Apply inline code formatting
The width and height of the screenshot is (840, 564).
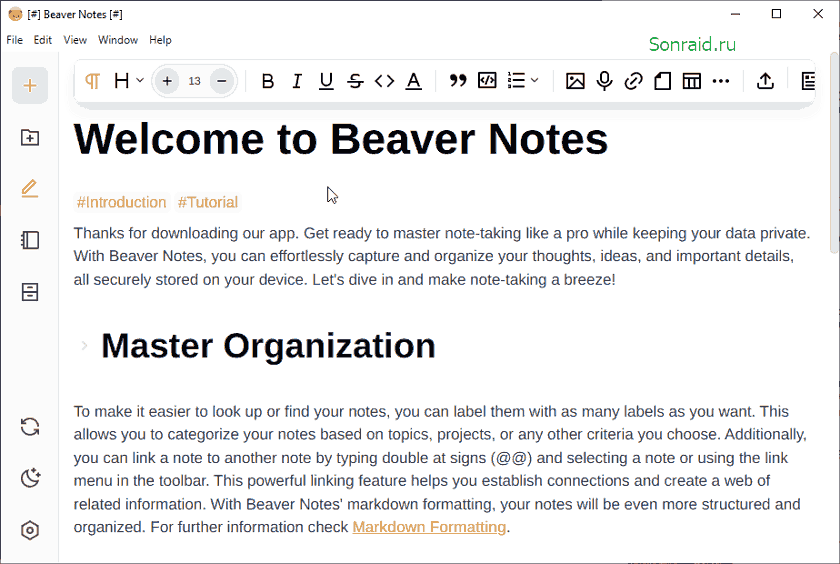click(x=385, y=81)
